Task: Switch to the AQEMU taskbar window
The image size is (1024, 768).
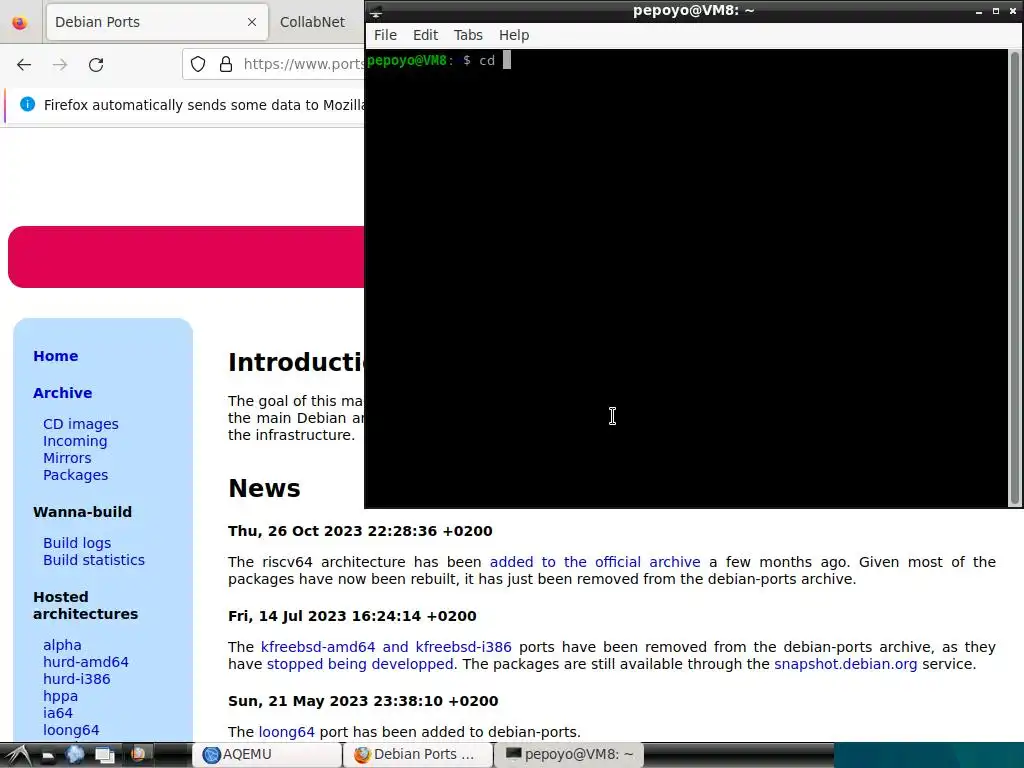Action: 267,754
